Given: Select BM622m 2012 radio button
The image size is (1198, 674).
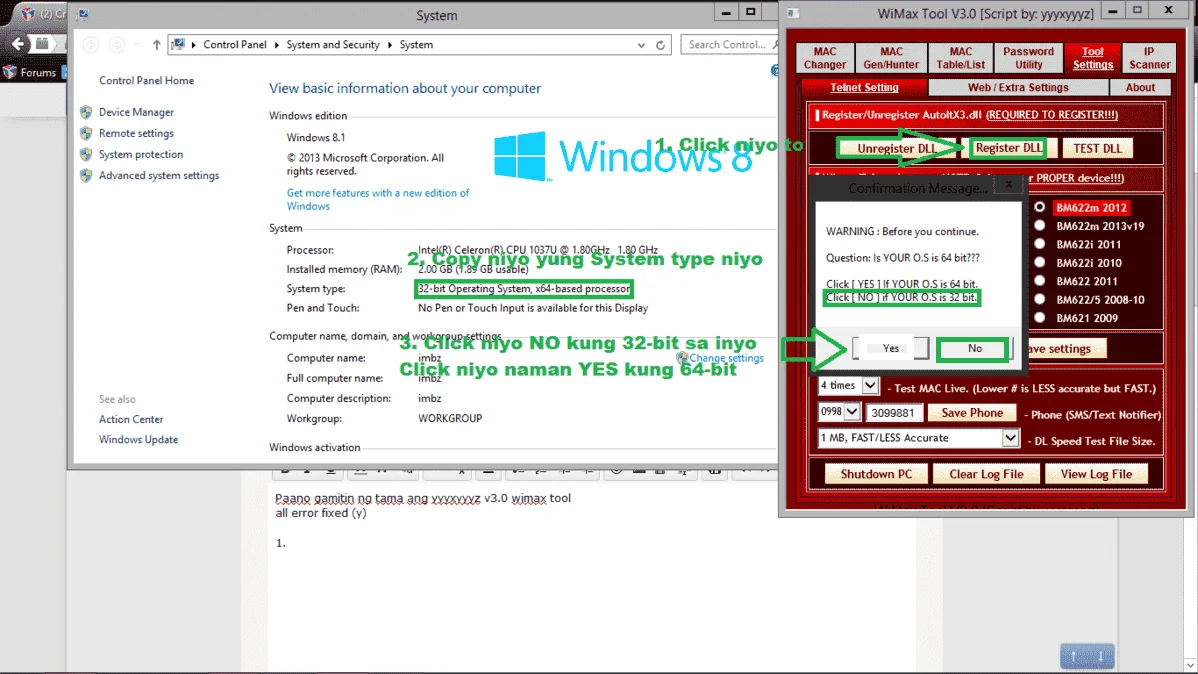Looking at the screenshot, I should pos(1040,207).
